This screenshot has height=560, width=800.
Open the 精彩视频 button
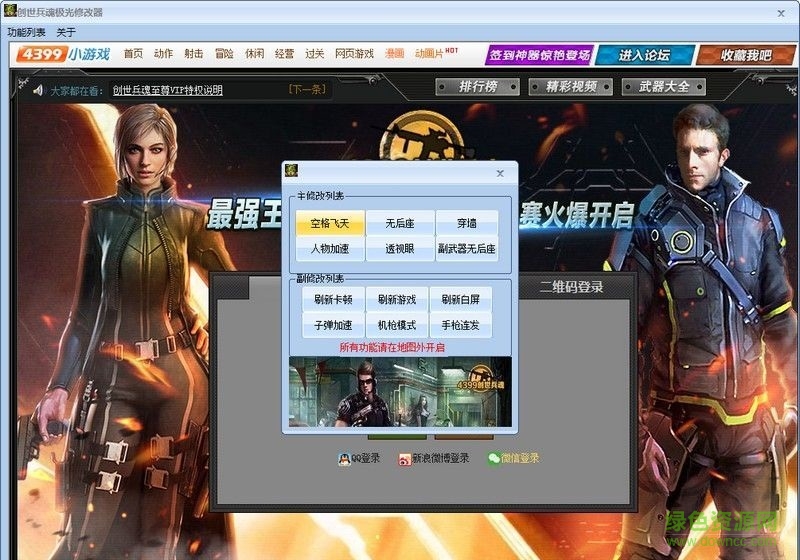tap(571, 87)
